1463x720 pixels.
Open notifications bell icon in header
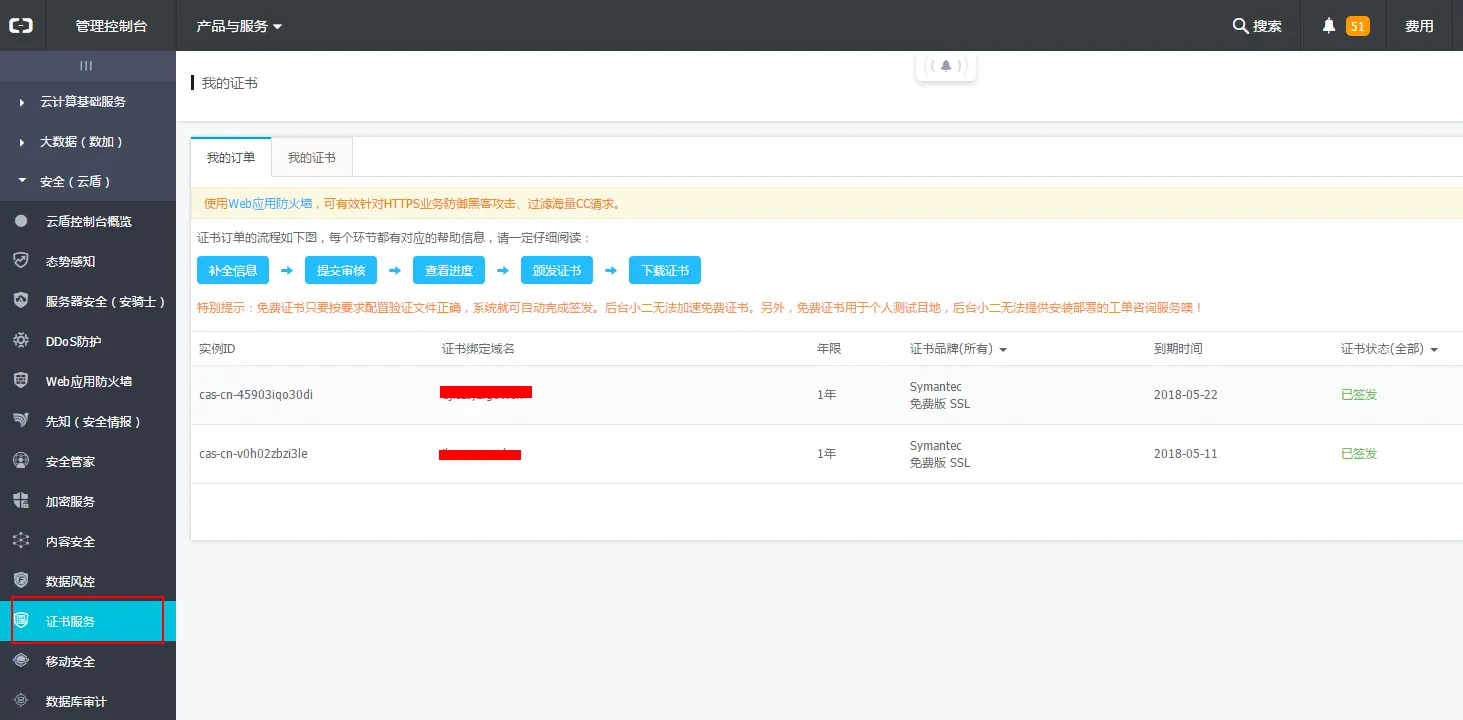tap(1329, 26)
